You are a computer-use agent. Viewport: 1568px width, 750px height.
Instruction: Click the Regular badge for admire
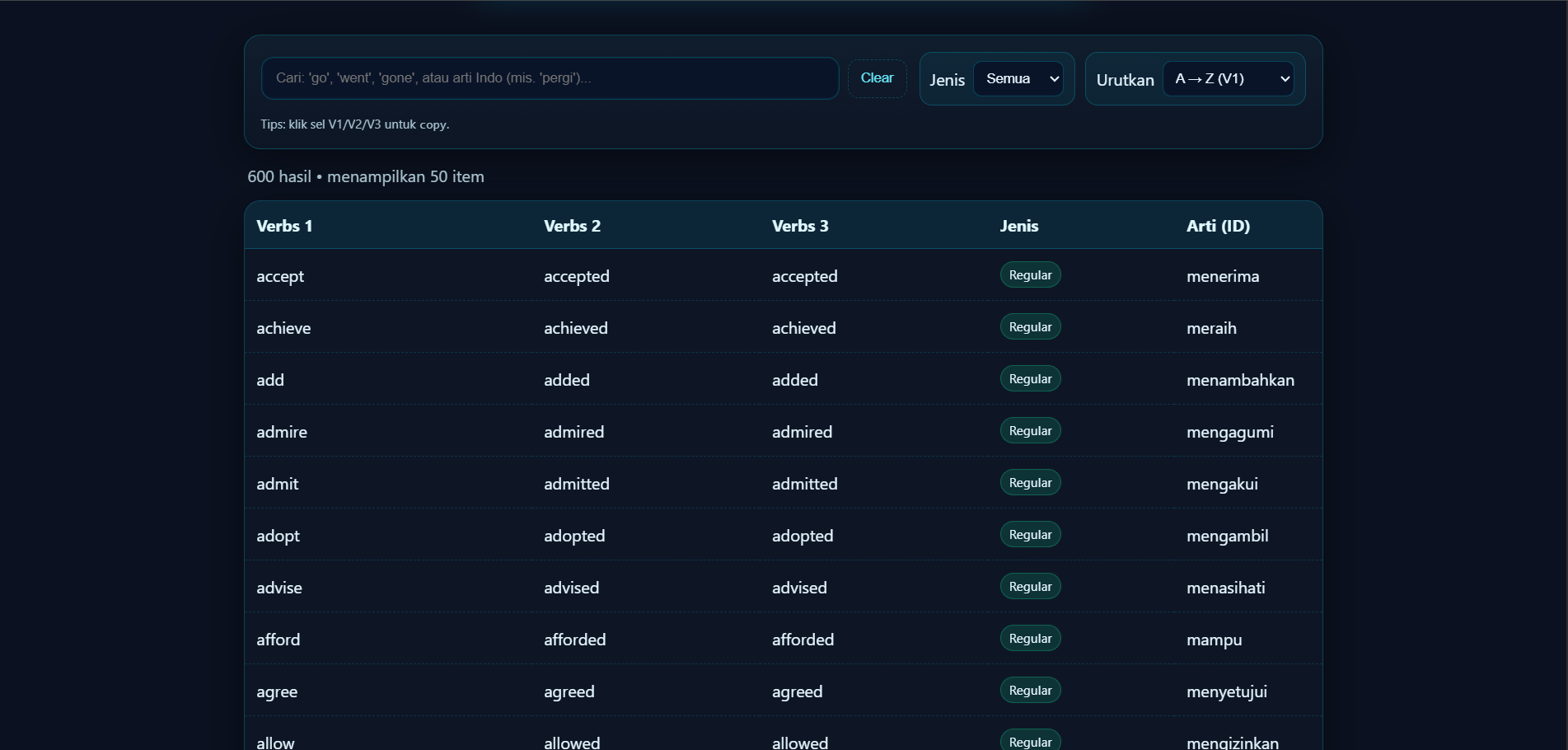(x=1030, y=429)
